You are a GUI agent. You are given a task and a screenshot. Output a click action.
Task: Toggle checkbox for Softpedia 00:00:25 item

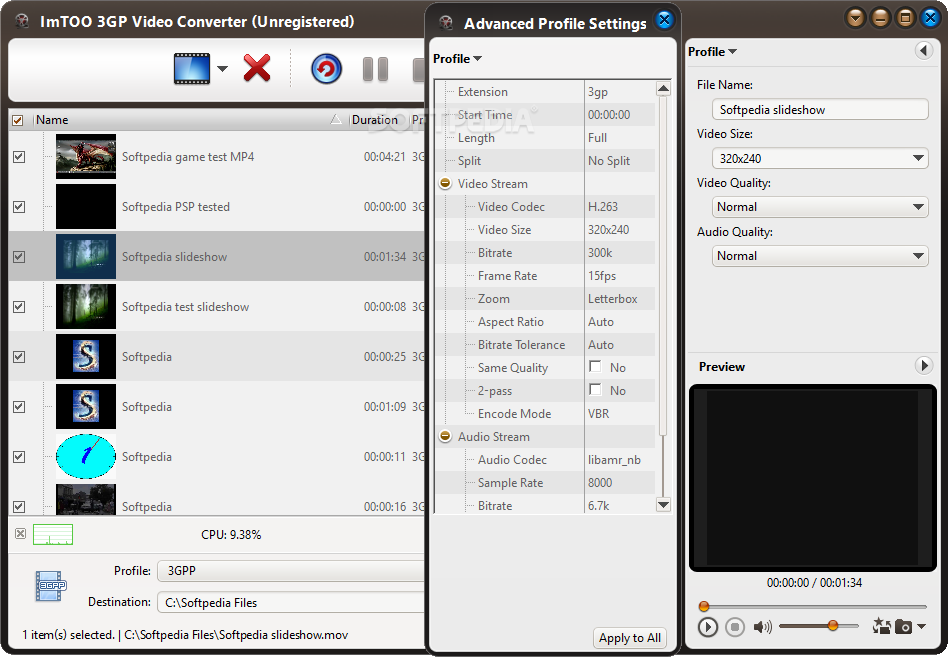pyautogui.click(x=19, y=357)
